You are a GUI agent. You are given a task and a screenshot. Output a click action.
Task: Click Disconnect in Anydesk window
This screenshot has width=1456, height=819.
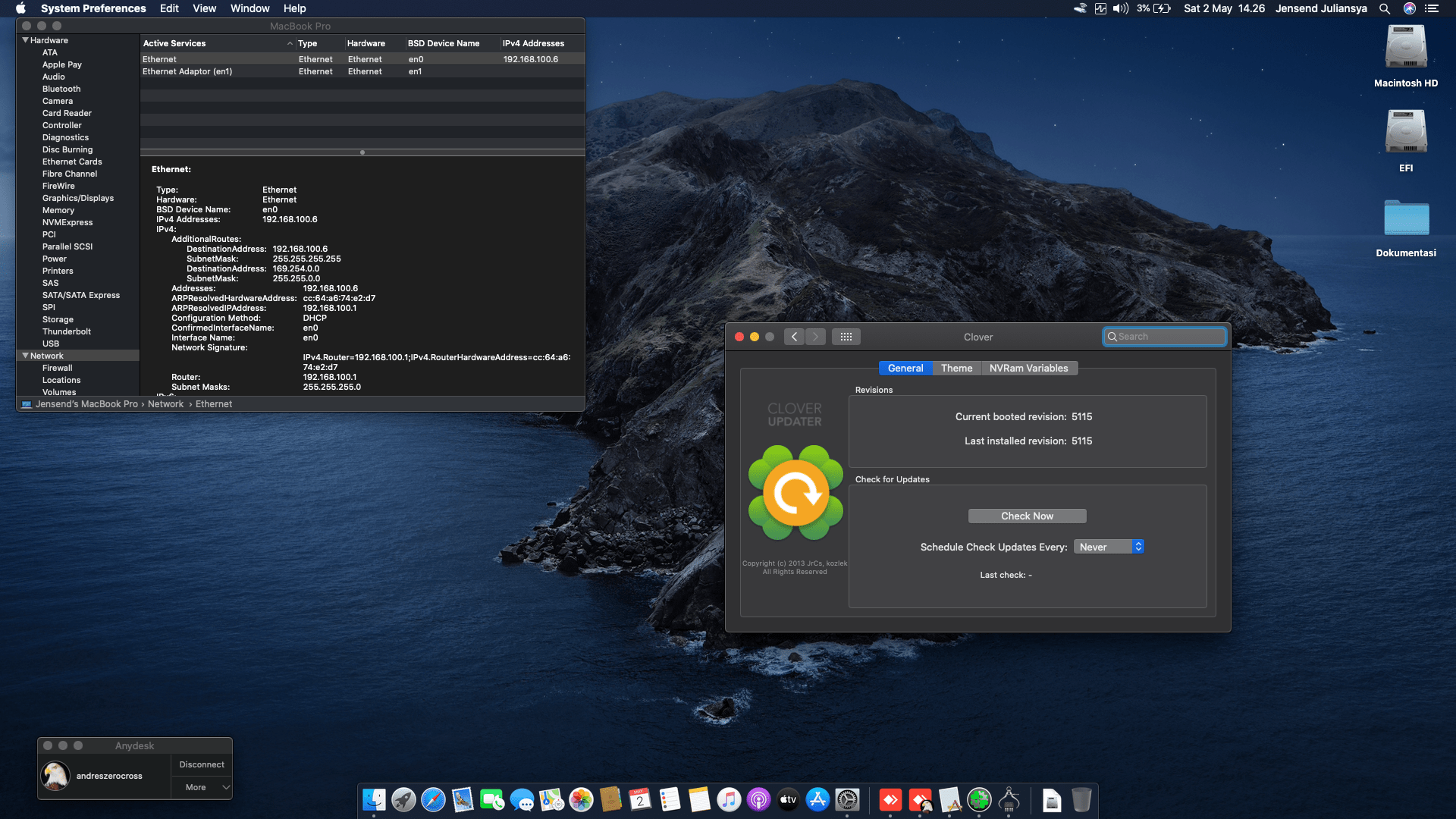click(202, 764)
